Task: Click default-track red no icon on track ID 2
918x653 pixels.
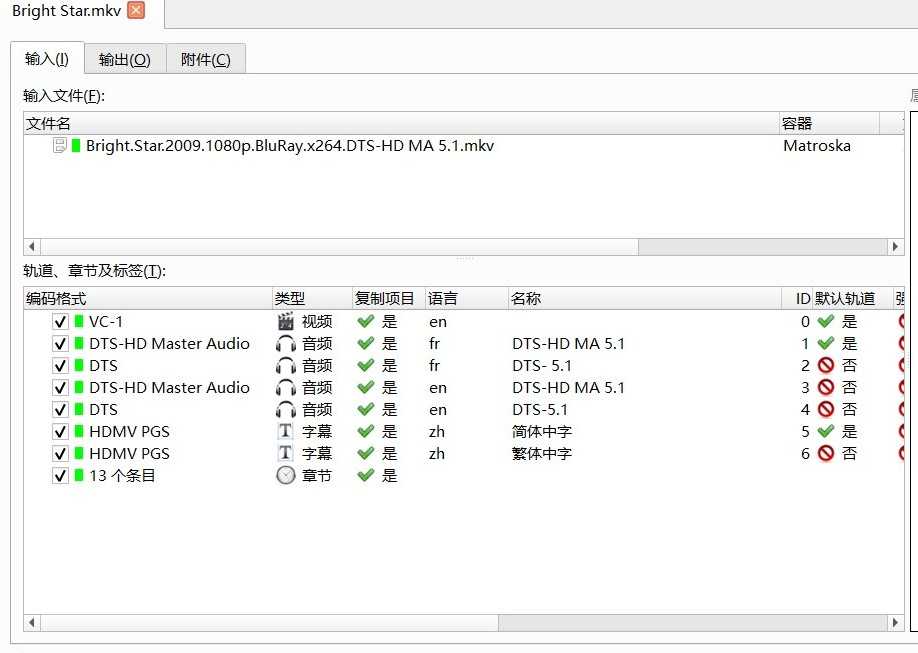Action: 826,365
